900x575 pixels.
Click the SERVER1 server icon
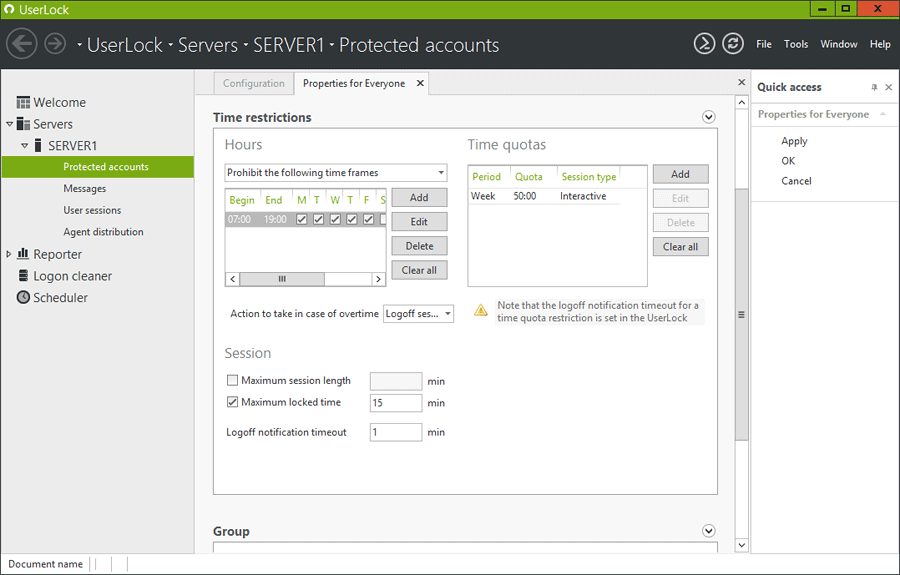pos(38,145)
